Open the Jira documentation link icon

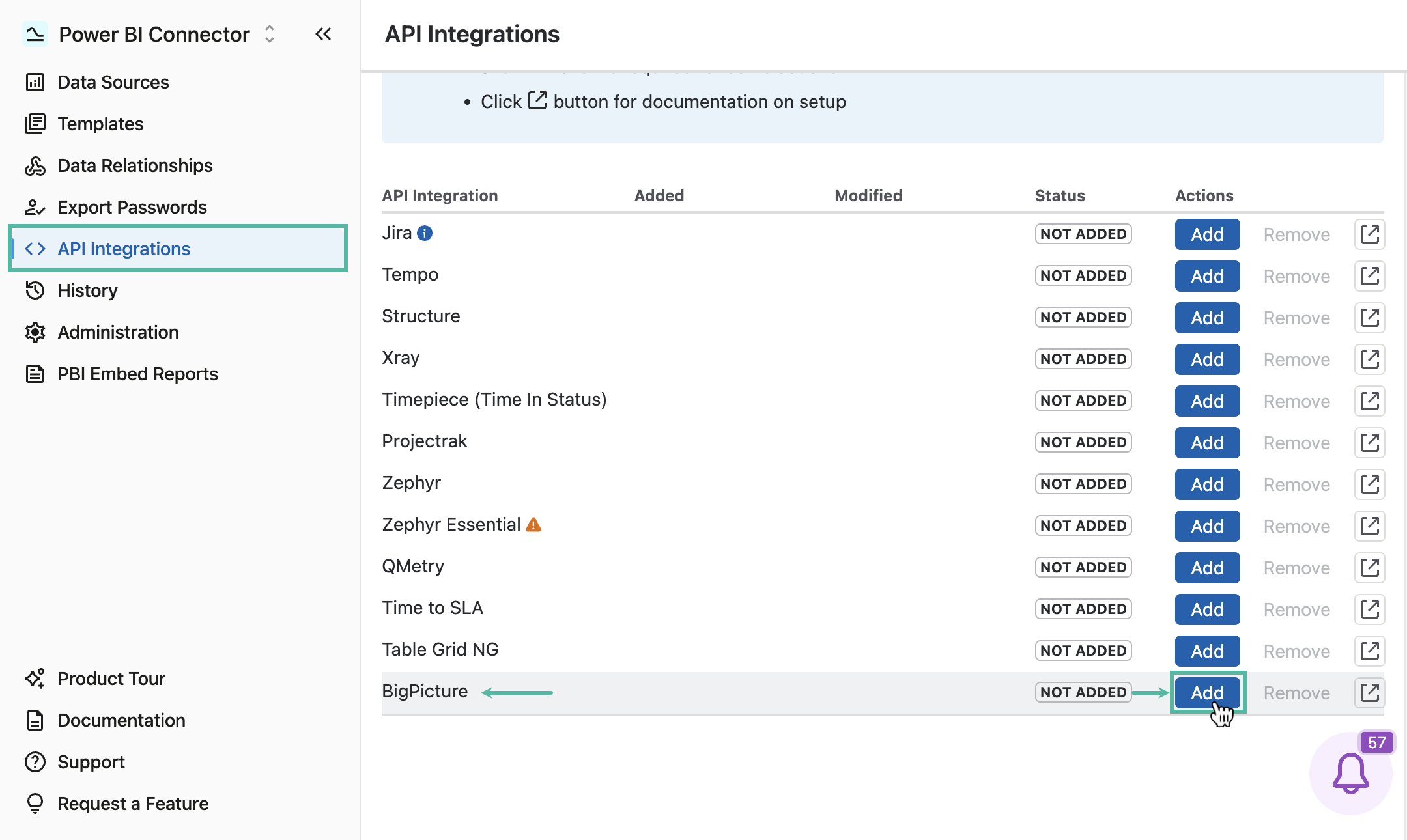tap(1369, 234)
